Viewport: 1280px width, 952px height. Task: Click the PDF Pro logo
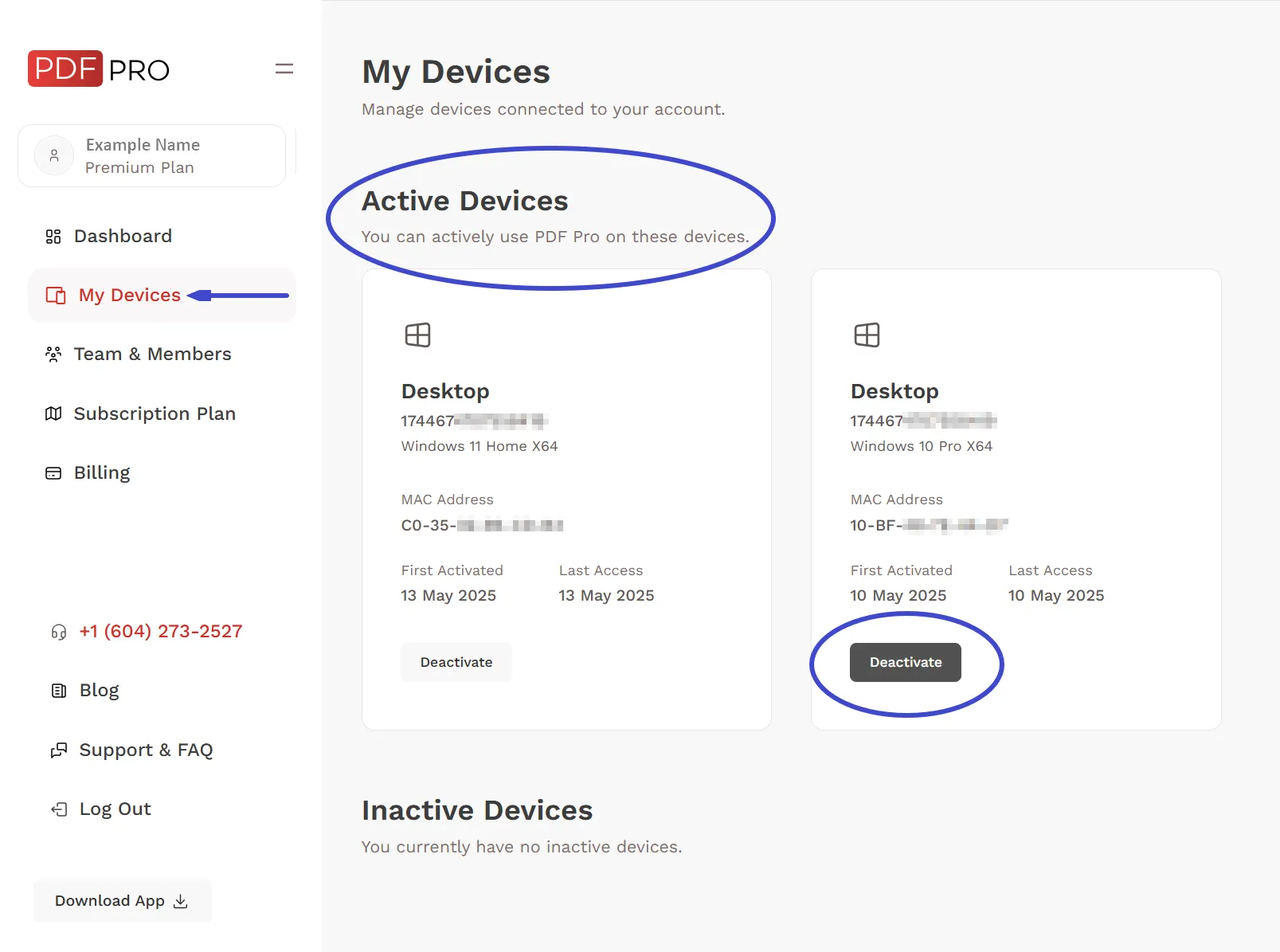(x=99, y=69)
